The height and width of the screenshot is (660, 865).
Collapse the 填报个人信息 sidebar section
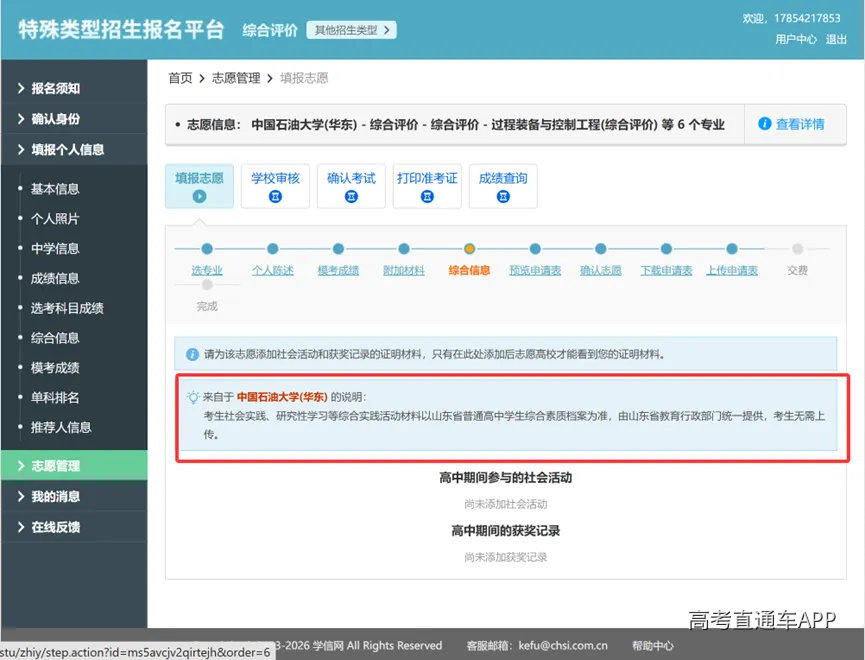(x=74, y=150)
